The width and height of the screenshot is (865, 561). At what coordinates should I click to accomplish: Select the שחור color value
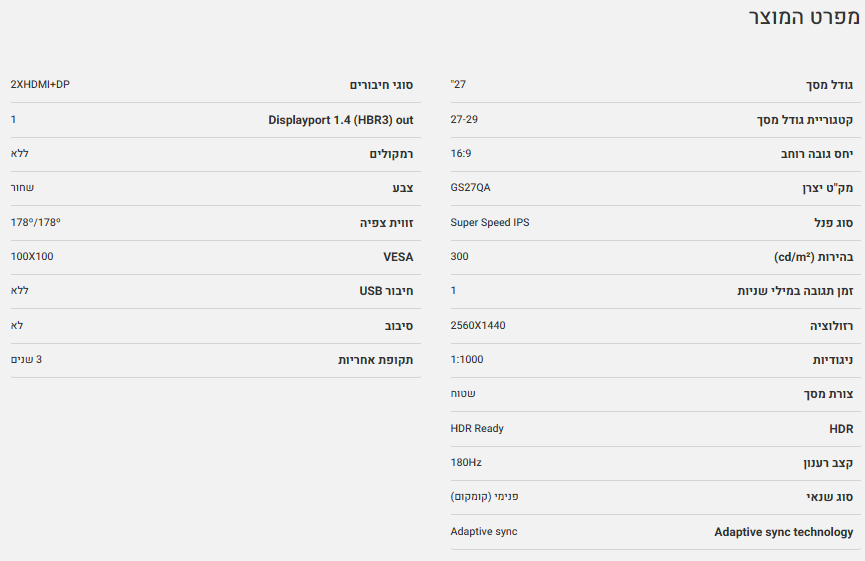[22, 188]
